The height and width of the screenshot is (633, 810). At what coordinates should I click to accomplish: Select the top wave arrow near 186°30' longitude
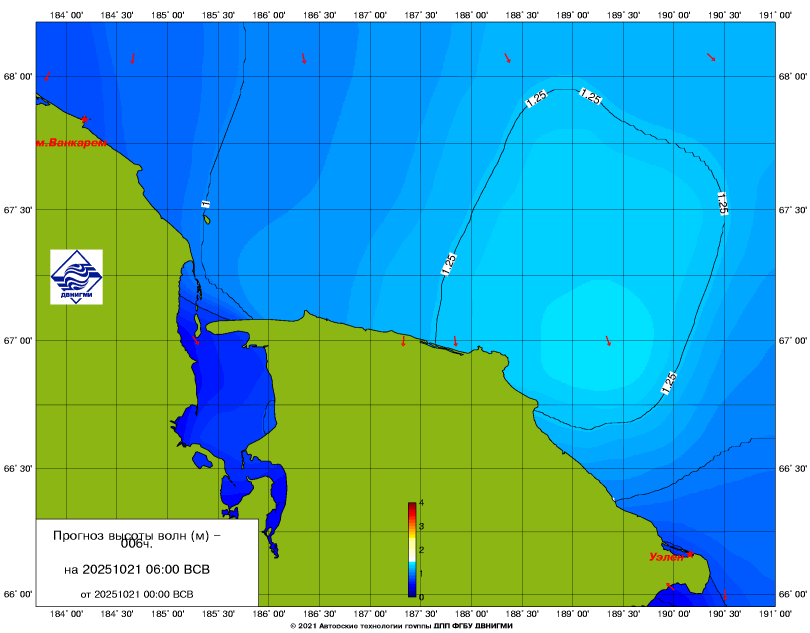click(304, 59)
